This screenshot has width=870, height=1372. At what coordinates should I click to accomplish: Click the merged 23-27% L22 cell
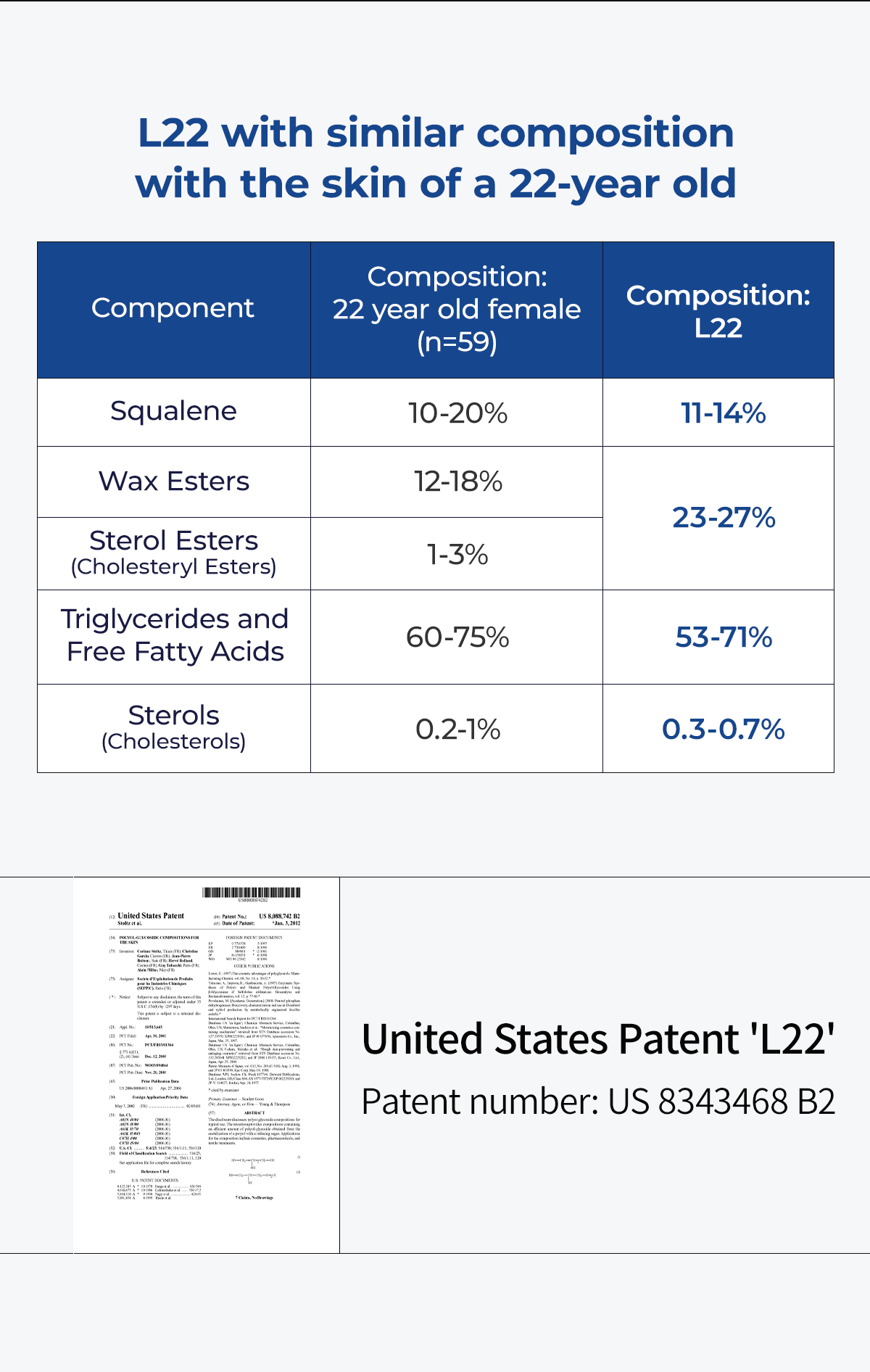723,518
